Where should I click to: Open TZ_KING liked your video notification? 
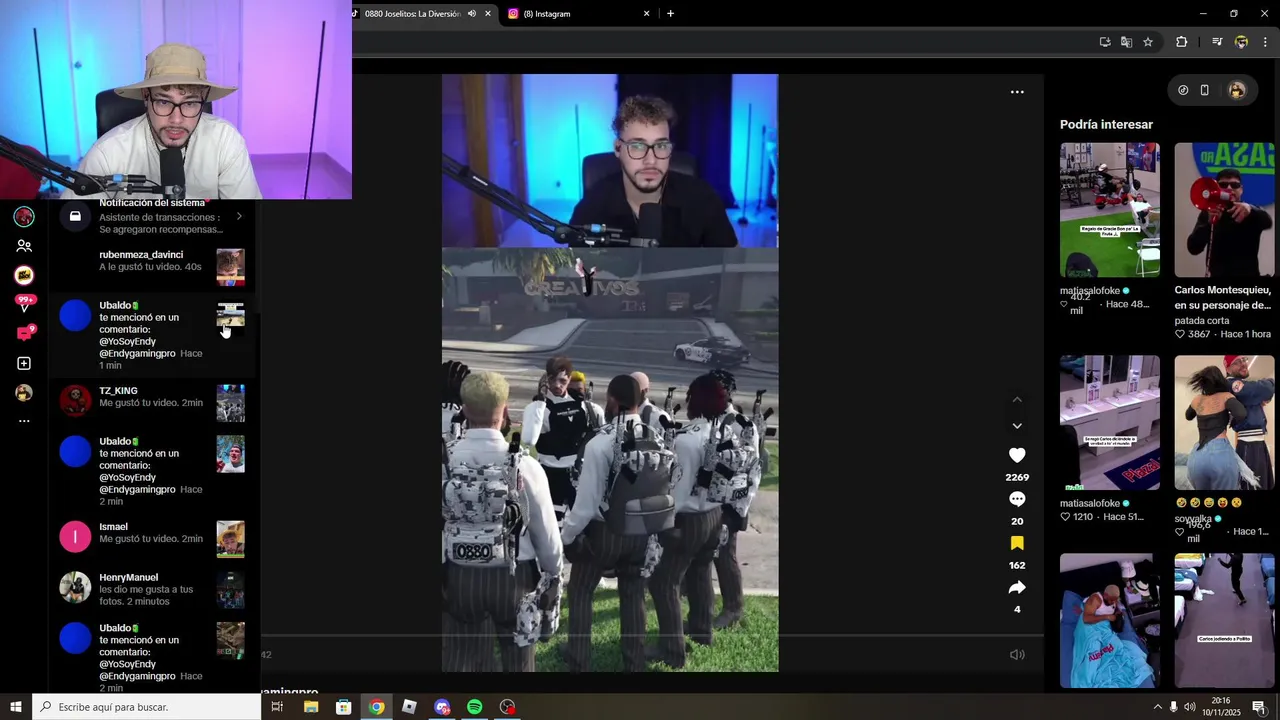coord(153,402)
